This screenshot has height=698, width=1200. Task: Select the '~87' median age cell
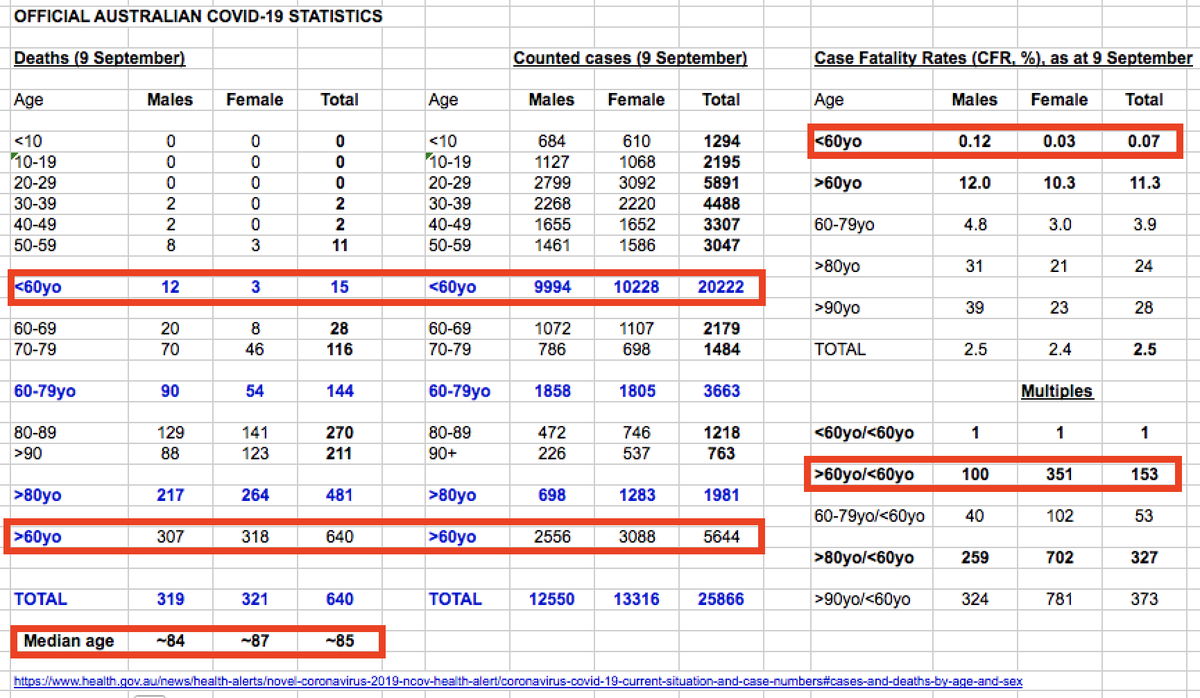[x=255, y=641]
